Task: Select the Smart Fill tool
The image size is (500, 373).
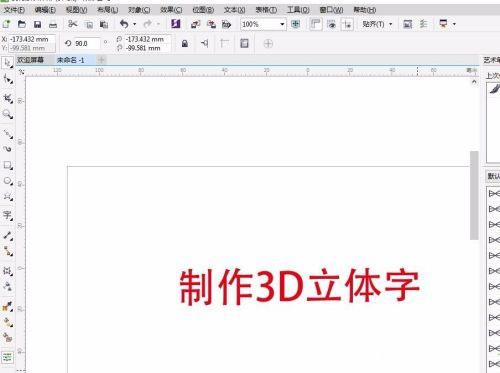Action: pos(7,337)
